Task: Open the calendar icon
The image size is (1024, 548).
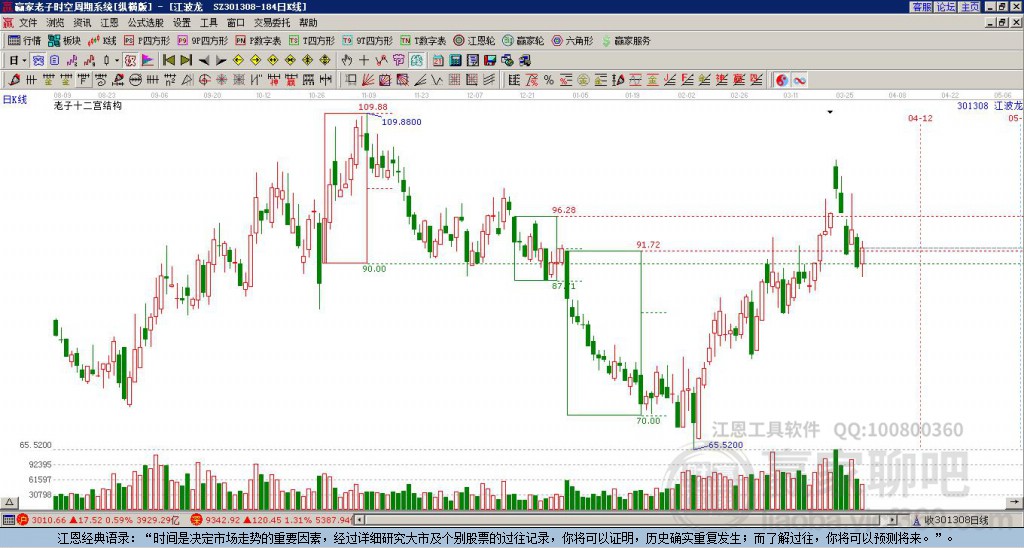Action: (438, 61)
